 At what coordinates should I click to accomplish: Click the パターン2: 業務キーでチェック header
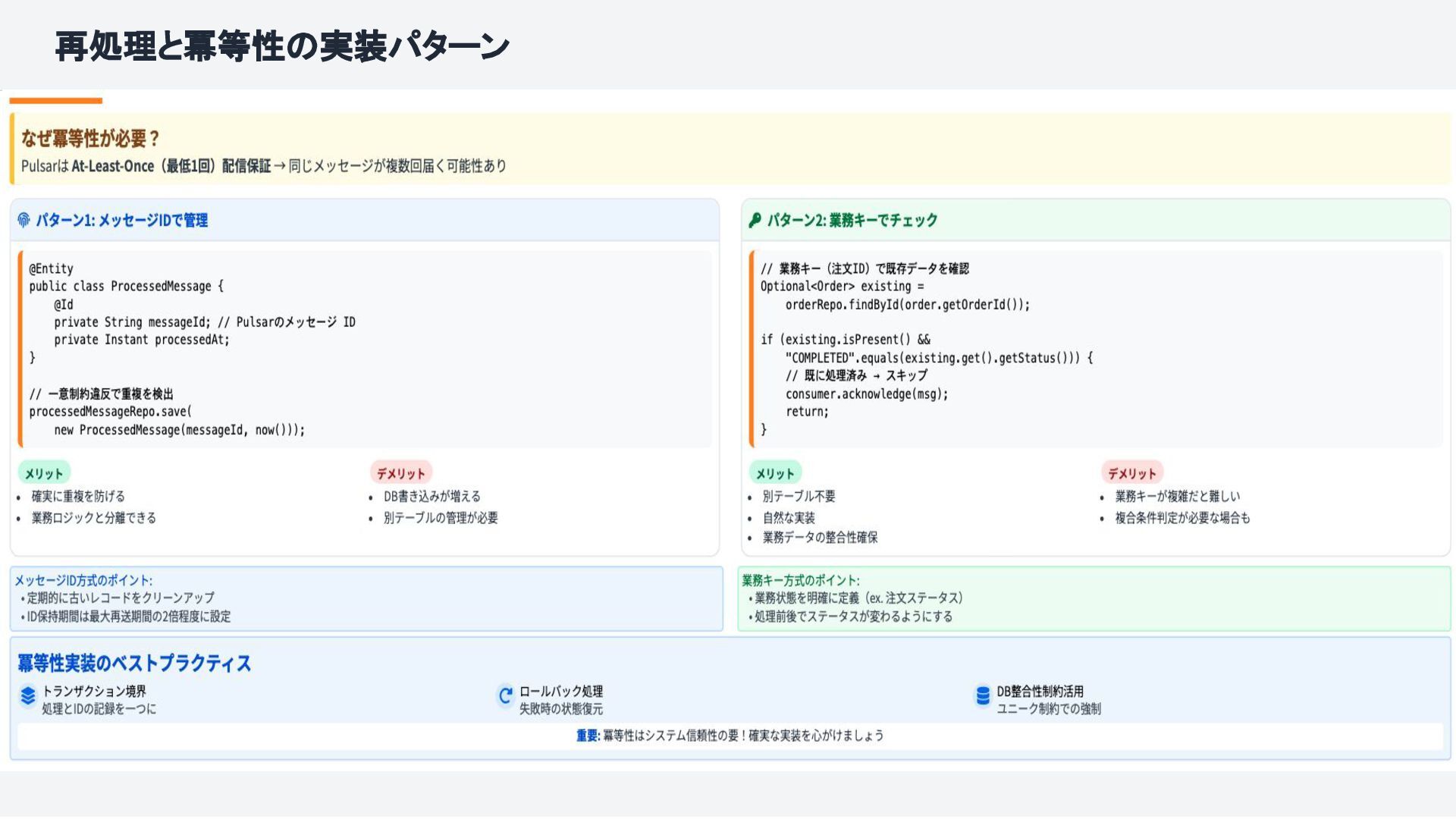click(x=852, y=220)
